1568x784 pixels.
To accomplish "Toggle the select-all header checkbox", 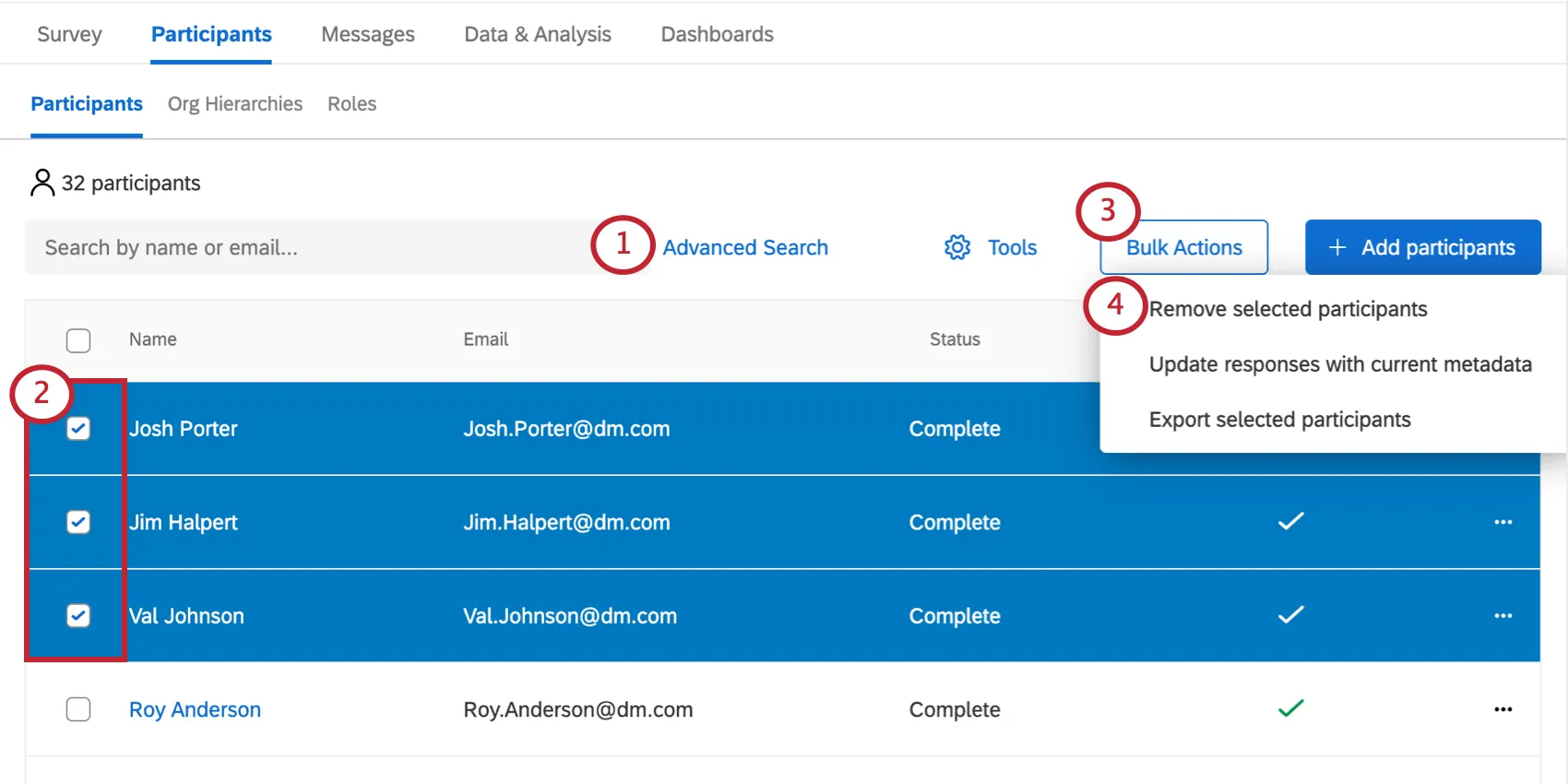I will click(78, 340).
